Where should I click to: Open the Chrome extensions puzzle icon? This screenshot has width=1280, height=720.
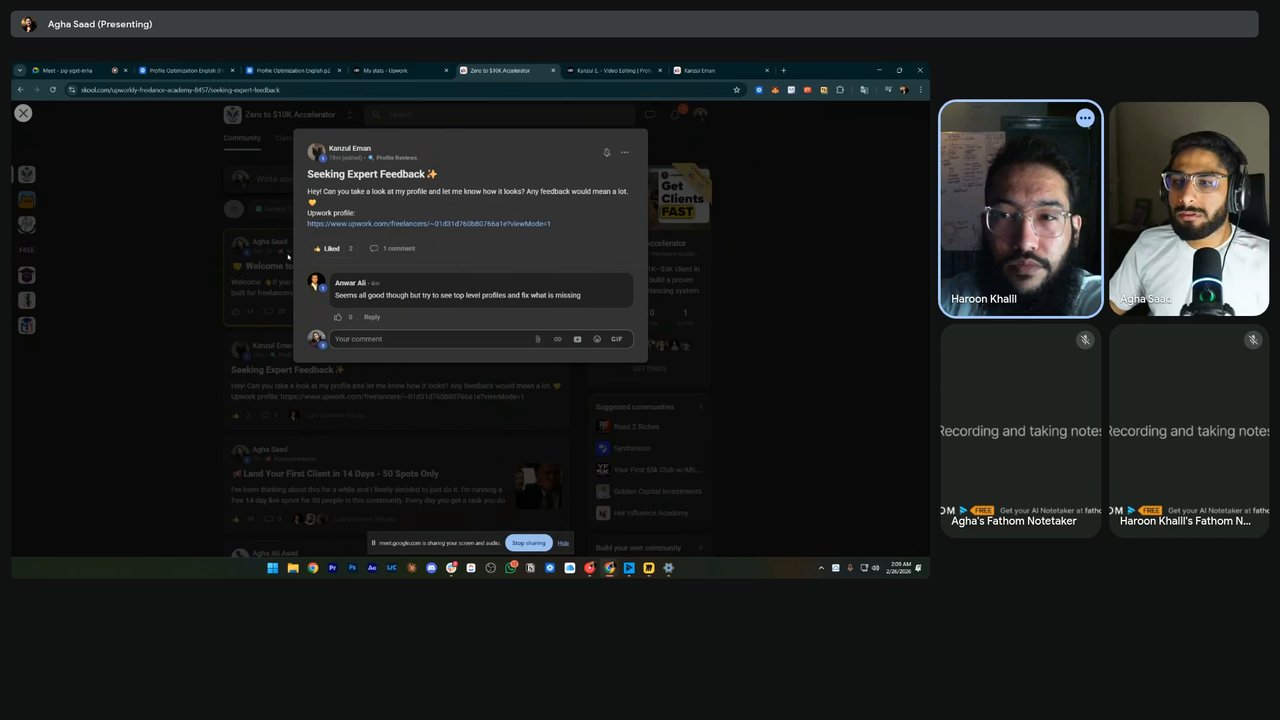click(839, 90)
